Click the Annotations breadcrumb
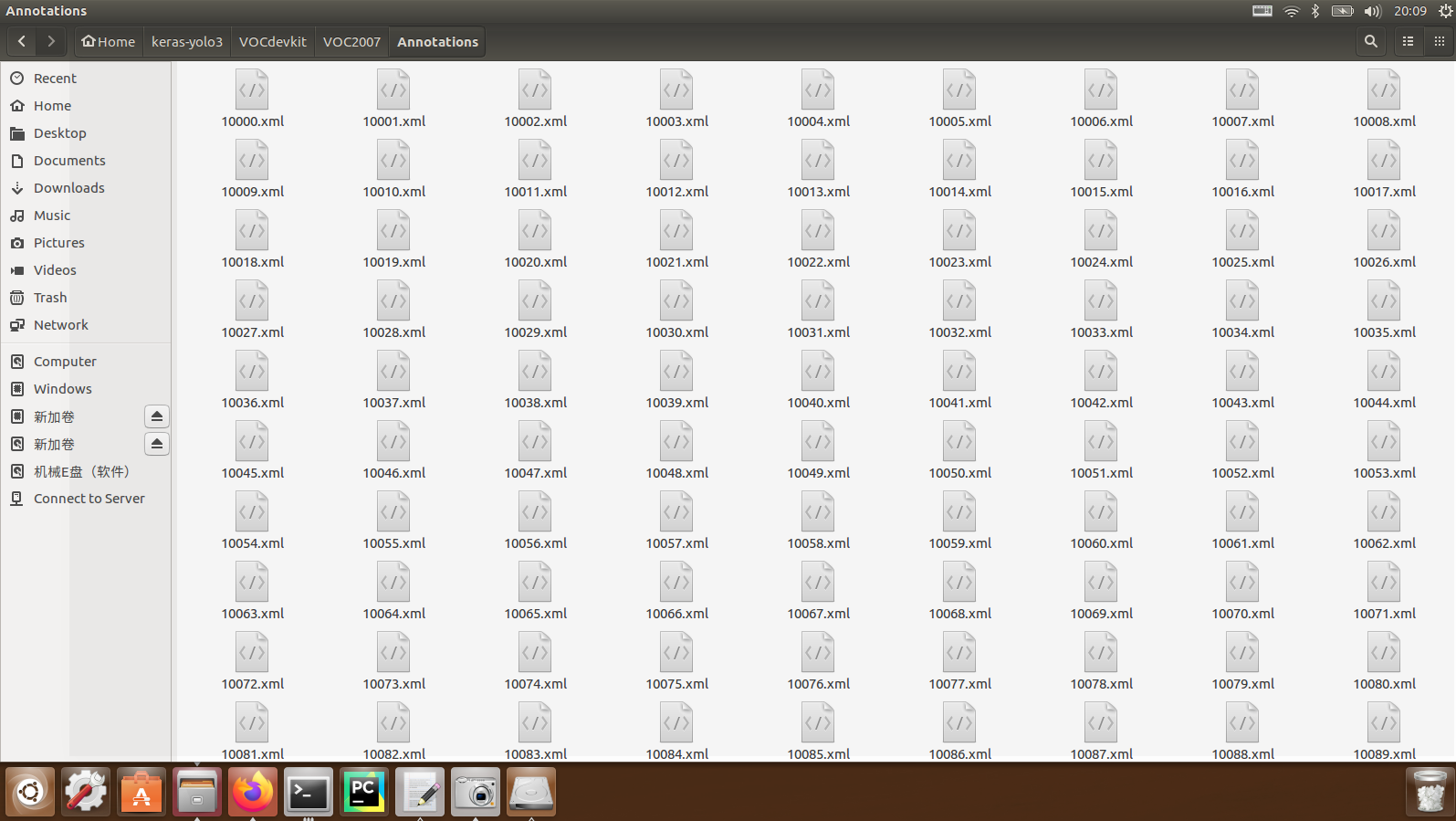This screenshot has width=1456, height=821. 437,41
